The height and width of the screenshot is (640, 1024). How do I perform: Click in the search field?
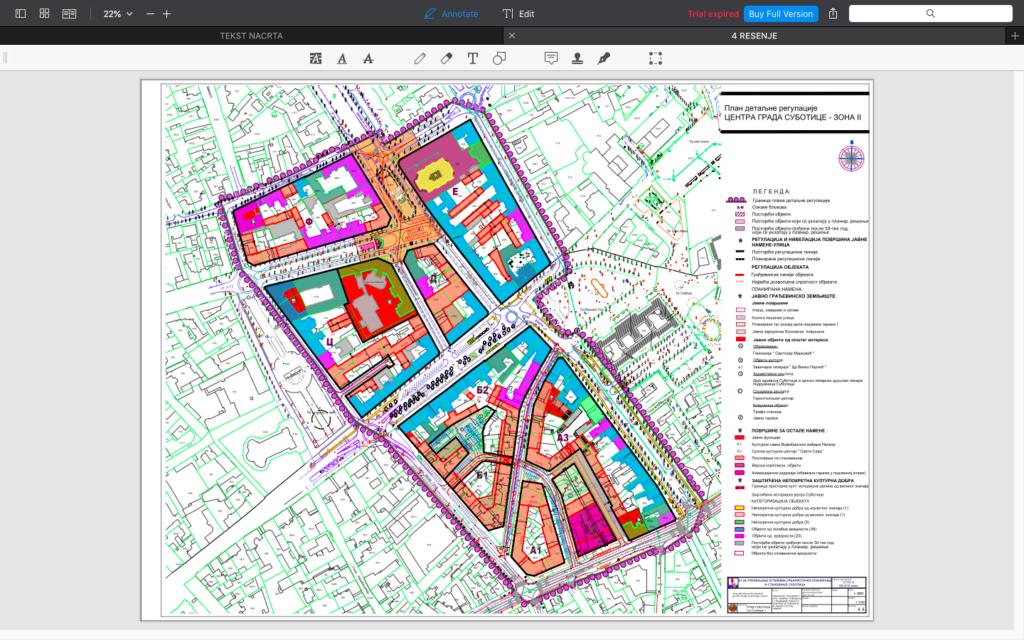click(930, 14)
